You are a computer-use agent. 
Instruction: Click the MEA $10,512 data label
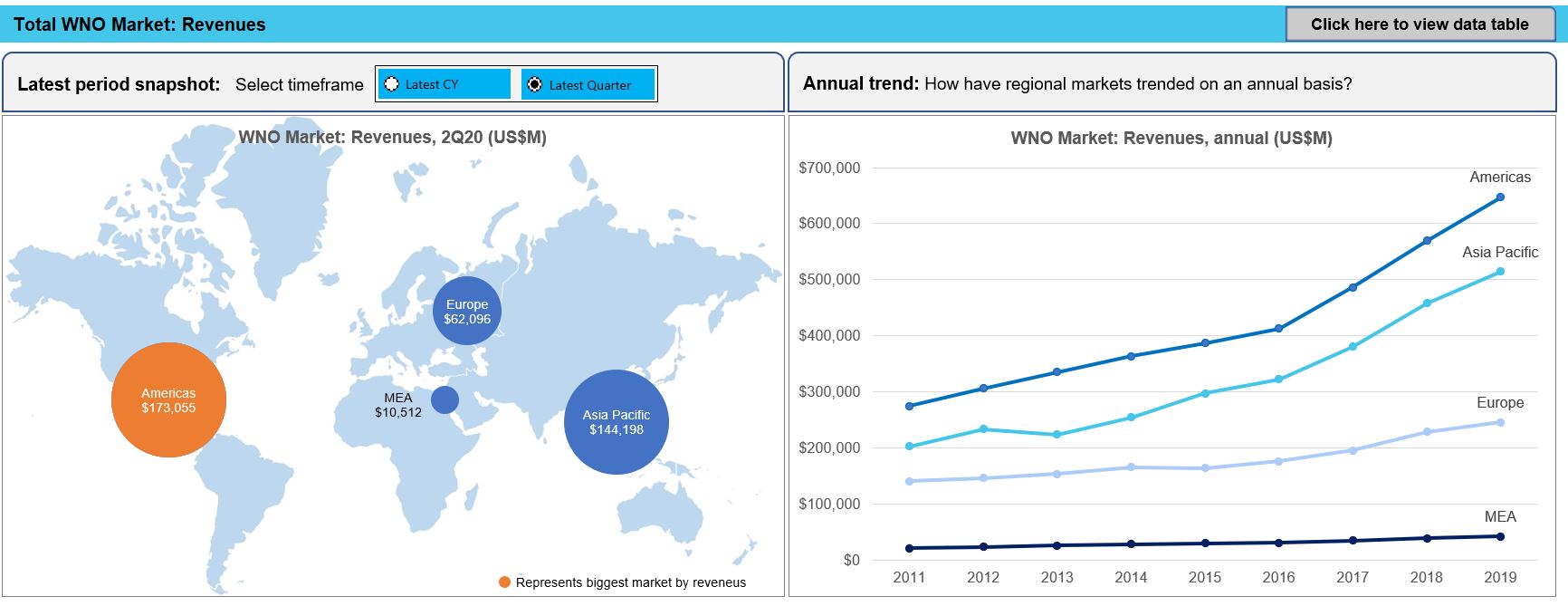pos(398,405)
